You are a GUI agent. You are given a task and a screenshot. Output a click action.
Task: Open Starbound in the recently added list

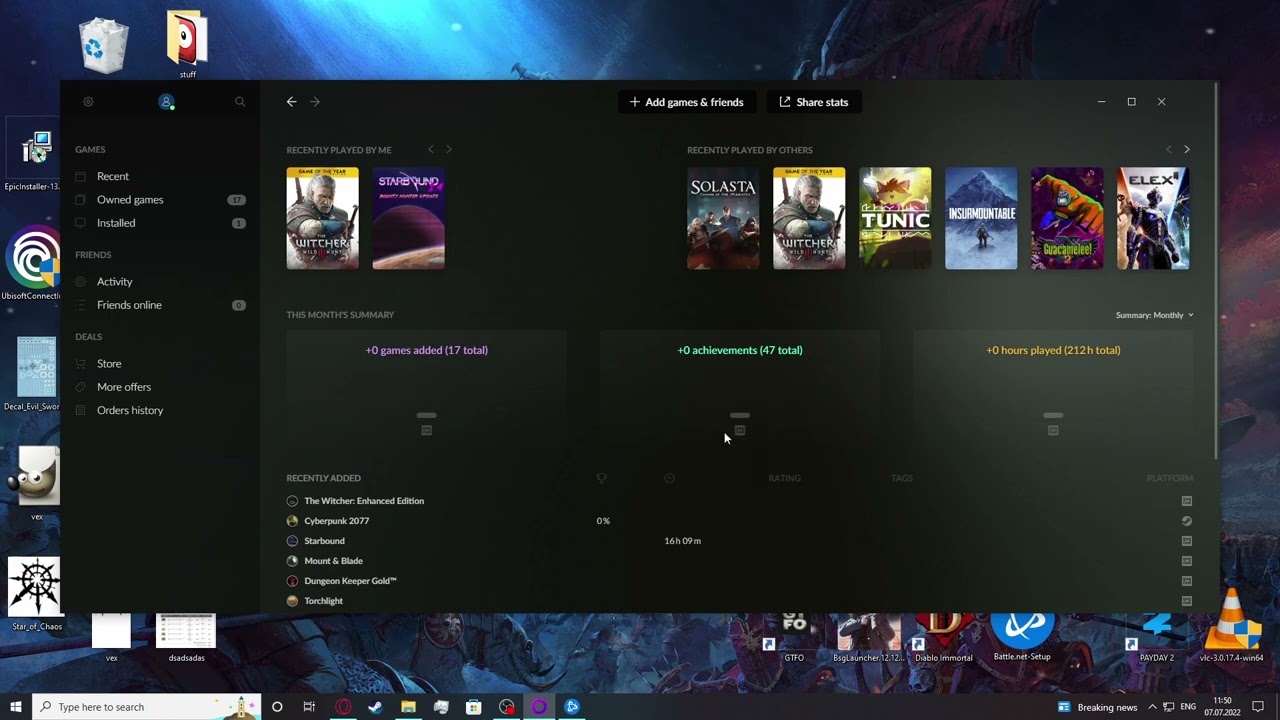pos(324,541)
